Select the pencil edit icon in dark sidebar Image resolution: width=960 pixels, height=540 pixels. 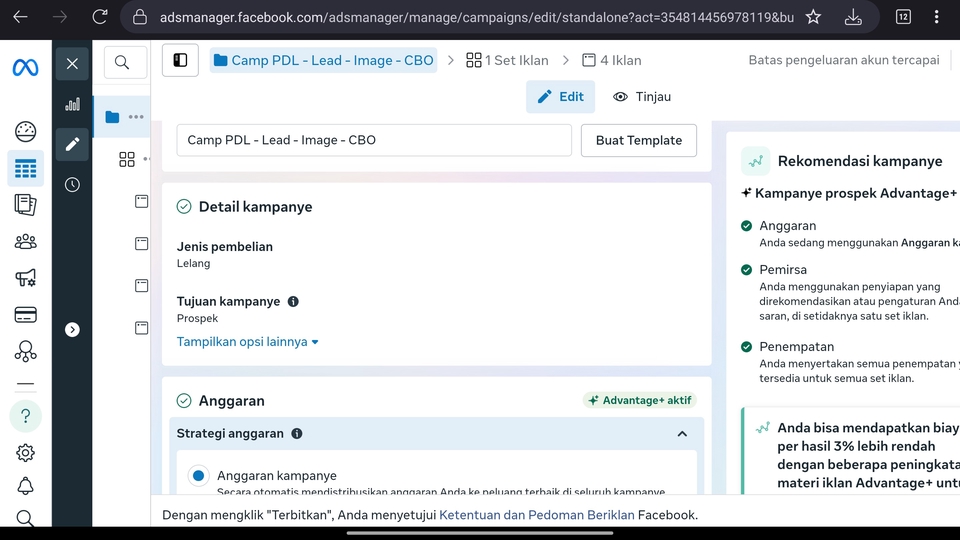[x=72, y=144]
